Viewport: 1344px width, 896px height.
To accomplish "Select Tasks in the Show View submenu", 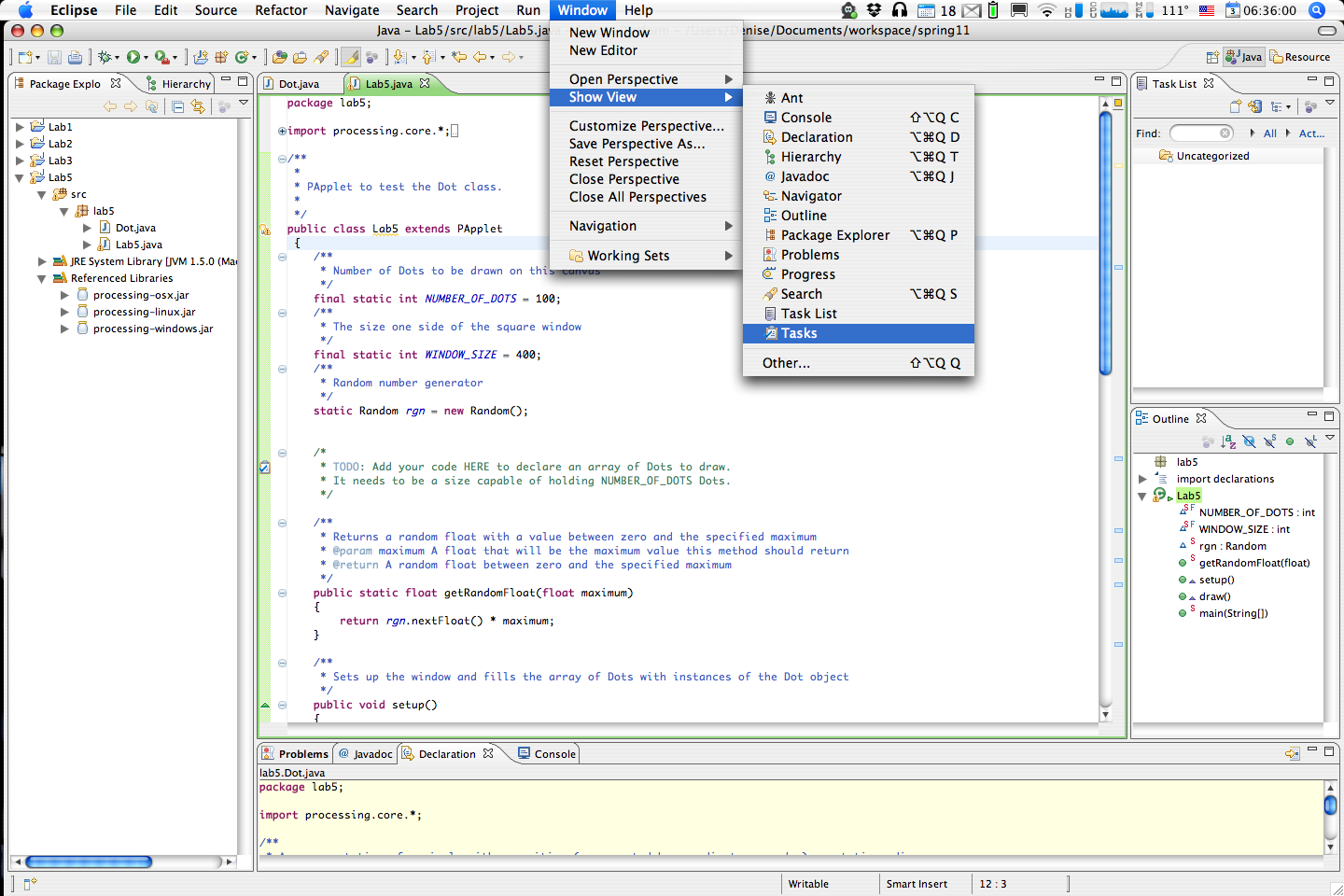I will [858, 333].
